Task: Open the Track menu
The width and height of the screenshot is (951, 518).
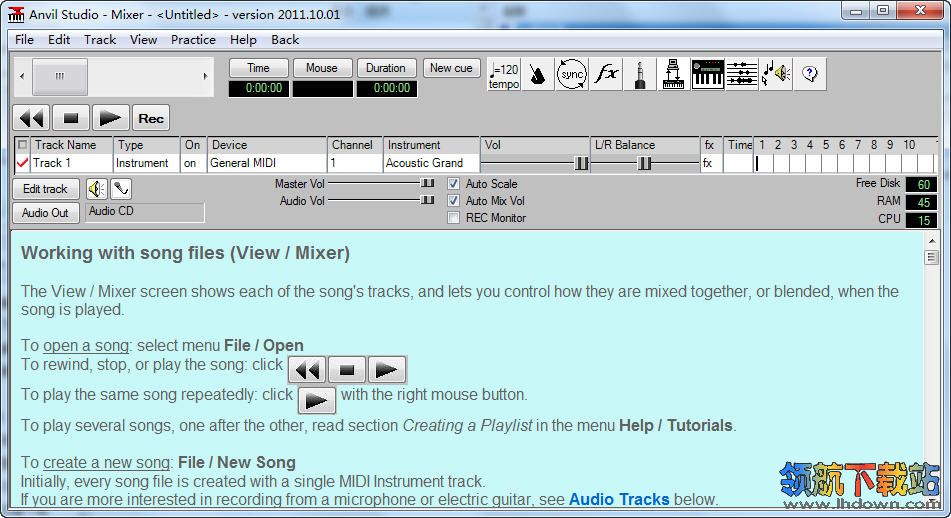Action: coord(99,39)
